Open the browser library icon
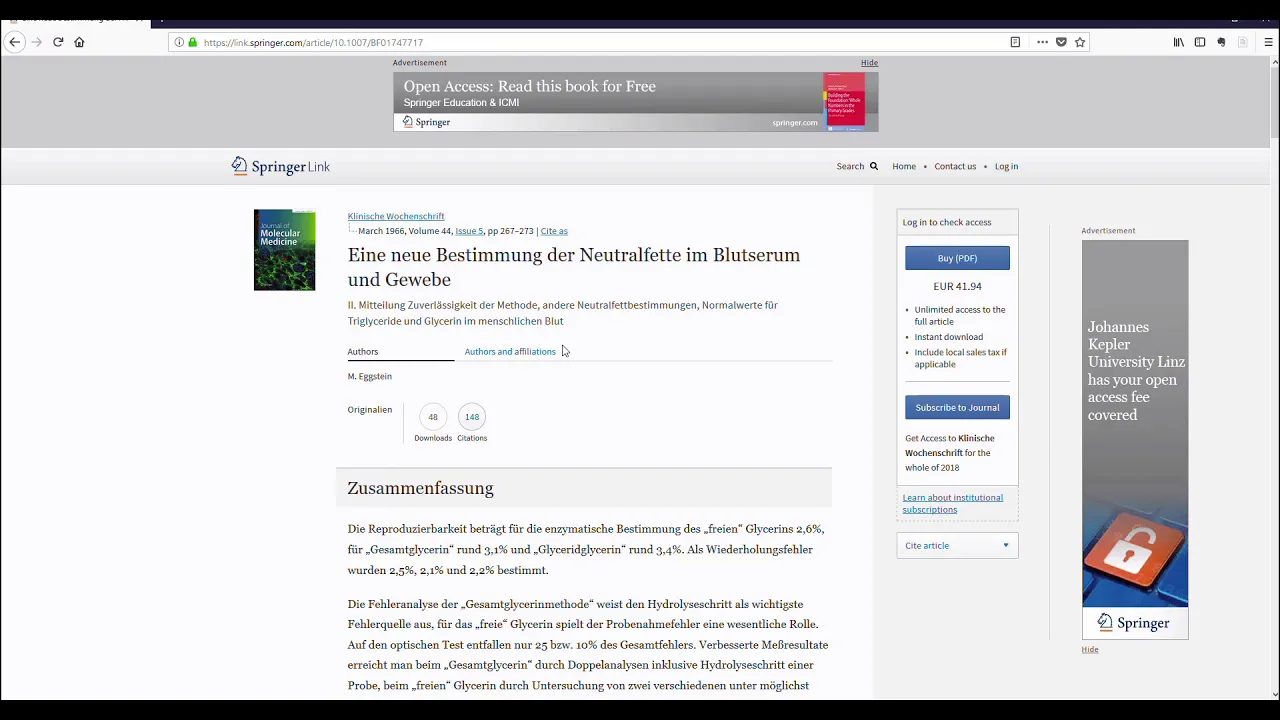Viewport: 1280px width, 720px height. tap(1178, 42)
